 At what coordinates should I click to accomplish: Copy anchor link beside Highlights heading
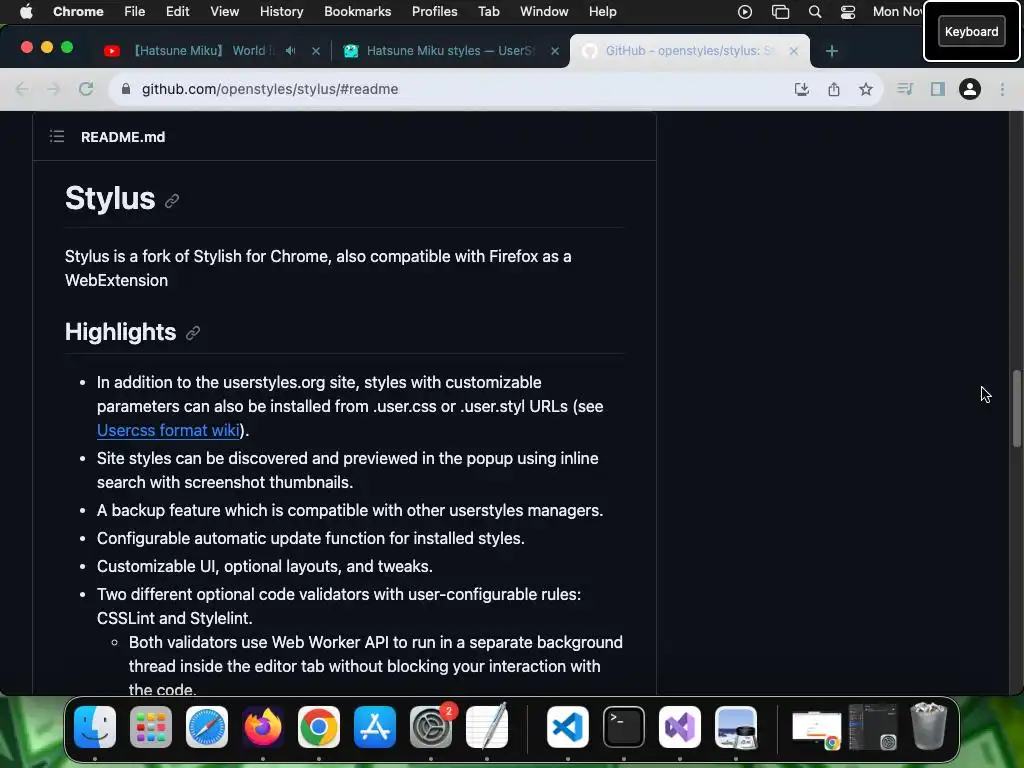coord(193,333)
